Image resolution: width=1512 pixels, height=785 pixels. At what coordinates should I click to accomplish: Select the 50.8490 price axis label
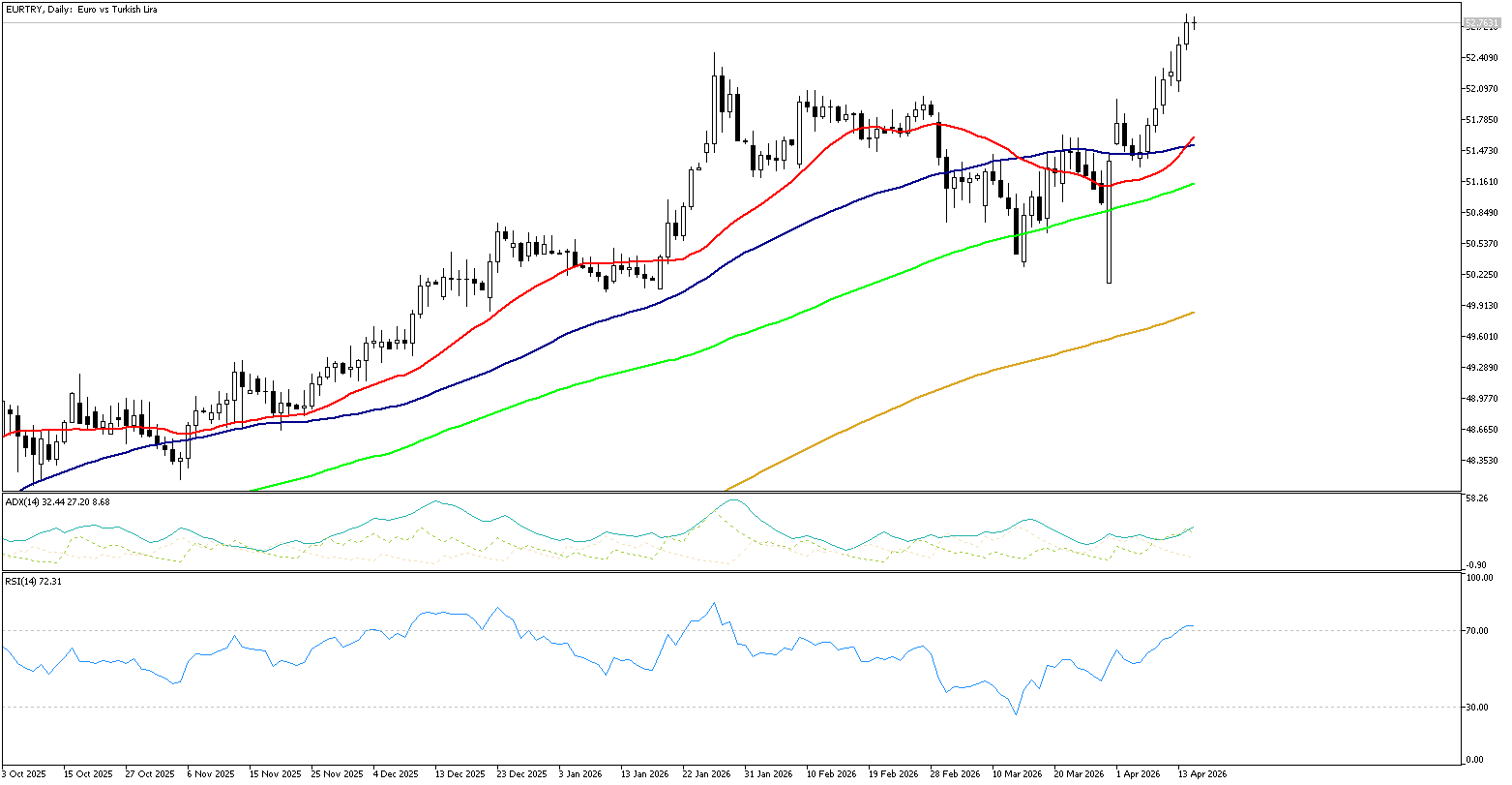1482,213
